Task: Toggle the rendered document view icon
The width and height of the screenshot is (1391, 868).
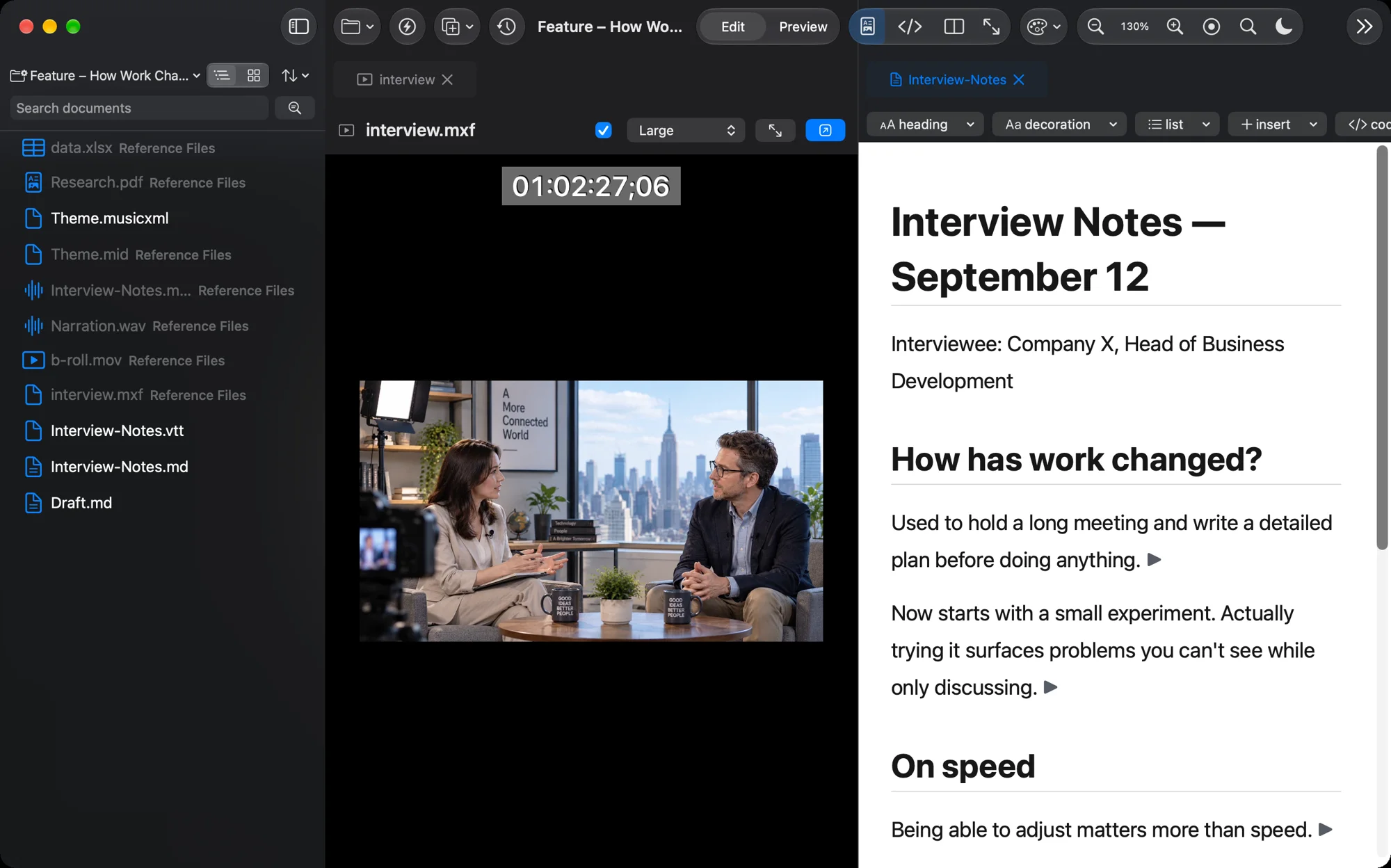Action: coord(867,26)
